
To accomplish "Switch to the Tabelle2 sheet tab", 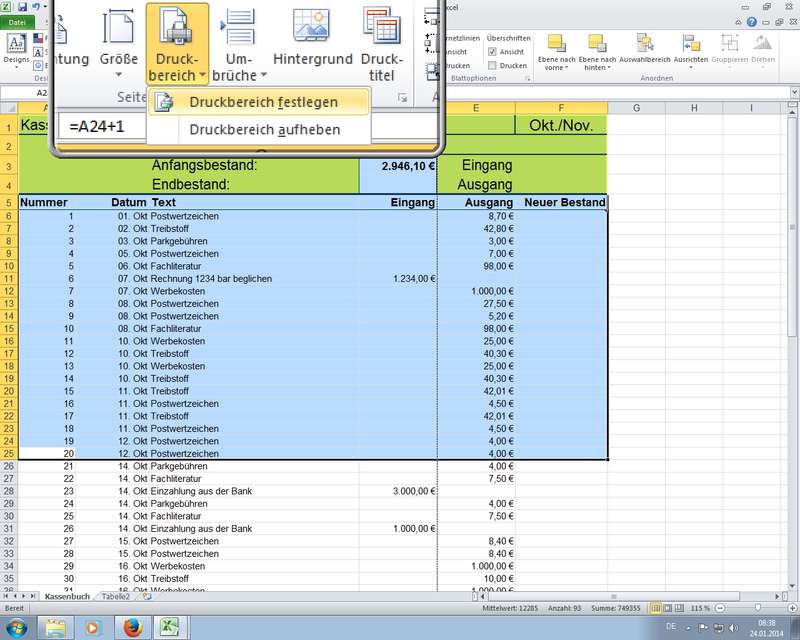I will [115, 596].
